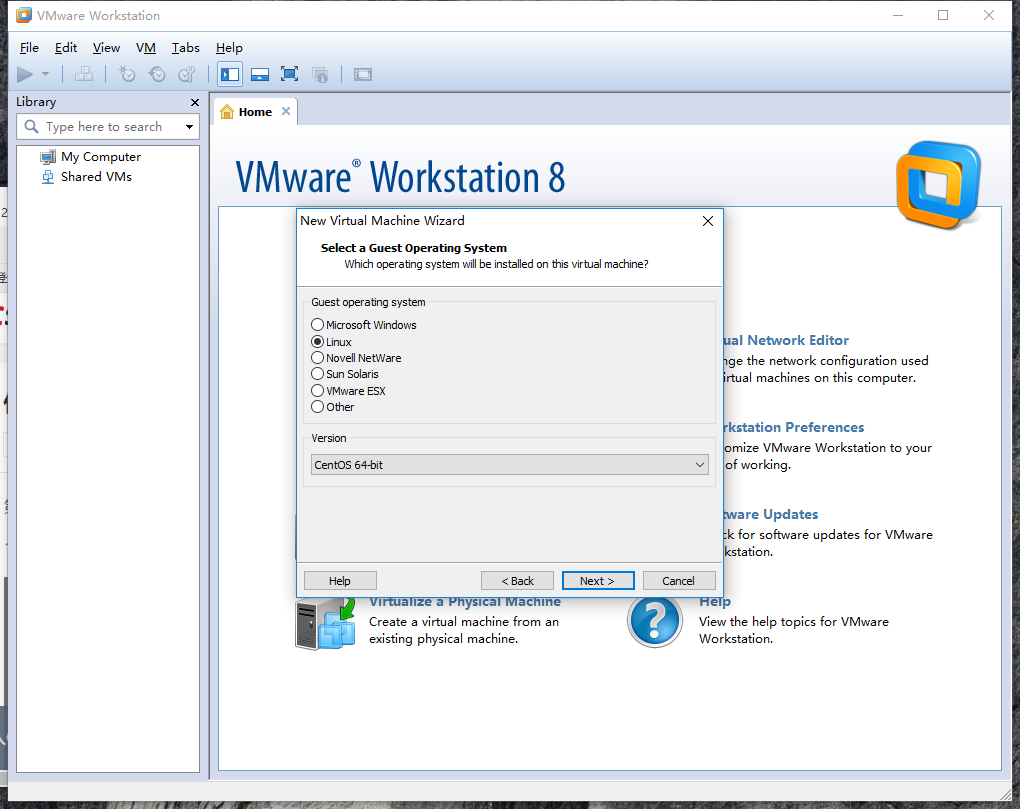Toggle the thumbnail bar toolbar icon
Viewport: 1020px width, 809px height.
click(260, 75)
